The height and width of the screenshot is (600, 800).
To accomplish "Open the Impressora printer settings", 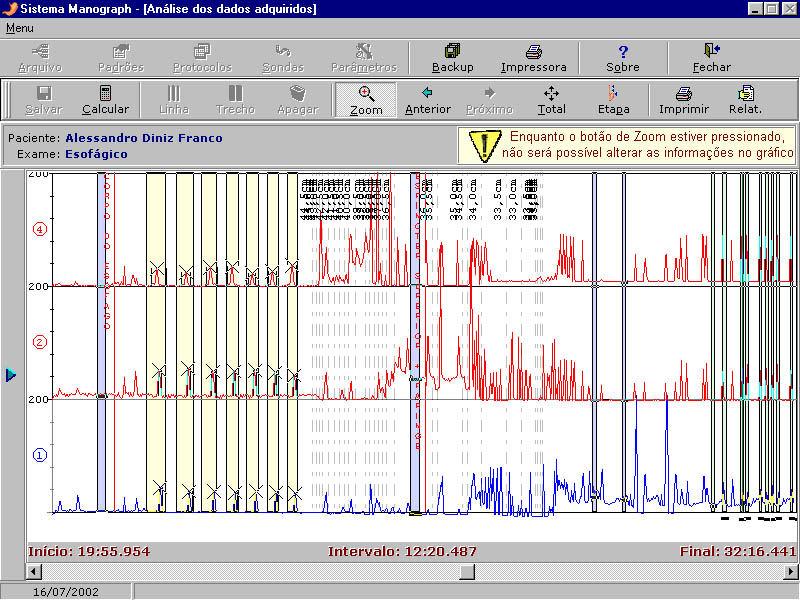I will coord(533,57).
